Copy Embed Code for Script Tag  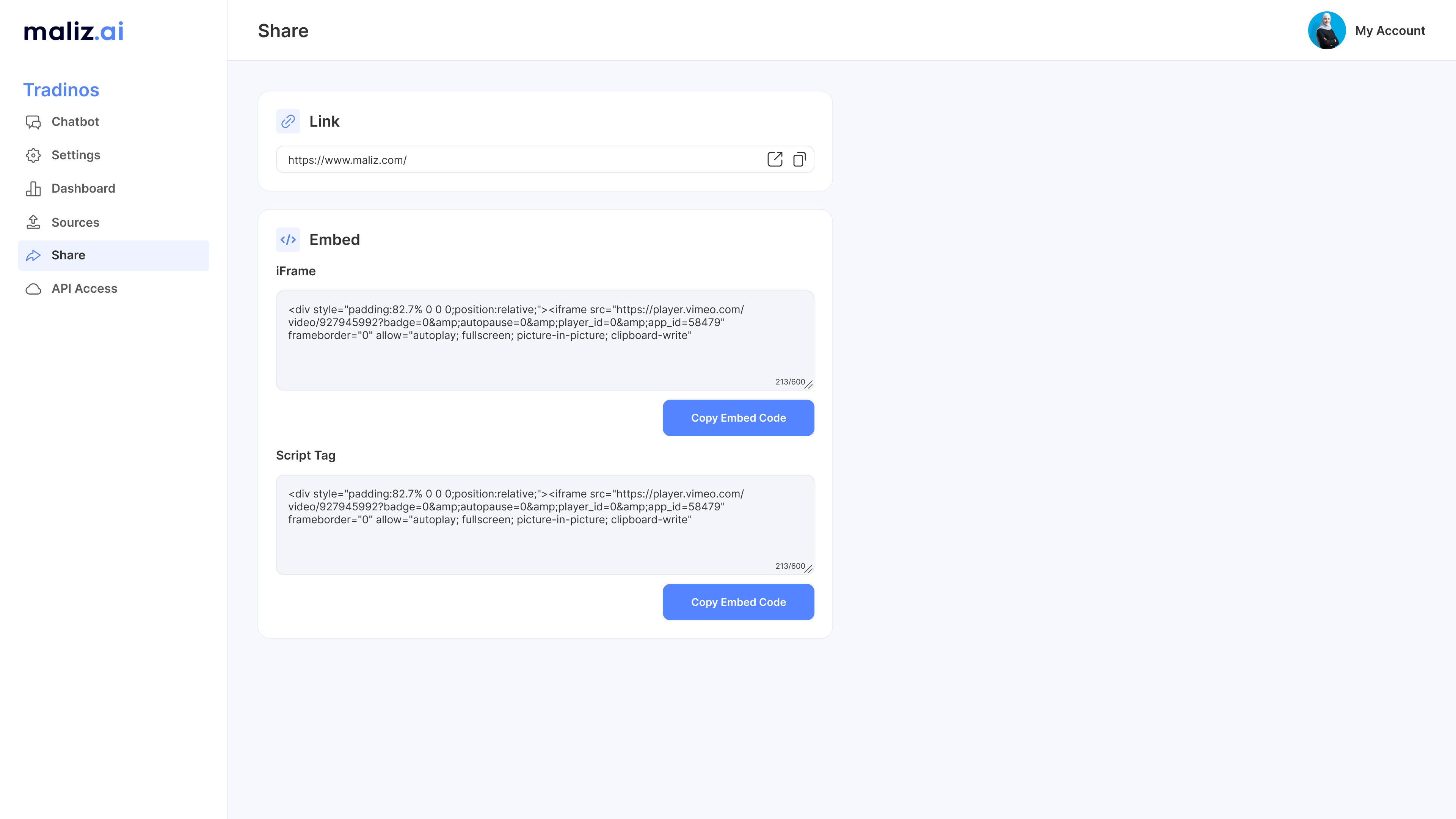[x=738, y=602]
